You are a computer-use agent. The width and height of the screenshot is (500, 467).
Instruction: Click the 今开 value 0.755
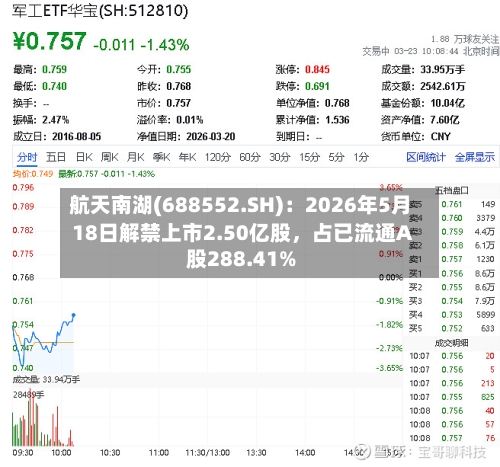coord(179,69)
